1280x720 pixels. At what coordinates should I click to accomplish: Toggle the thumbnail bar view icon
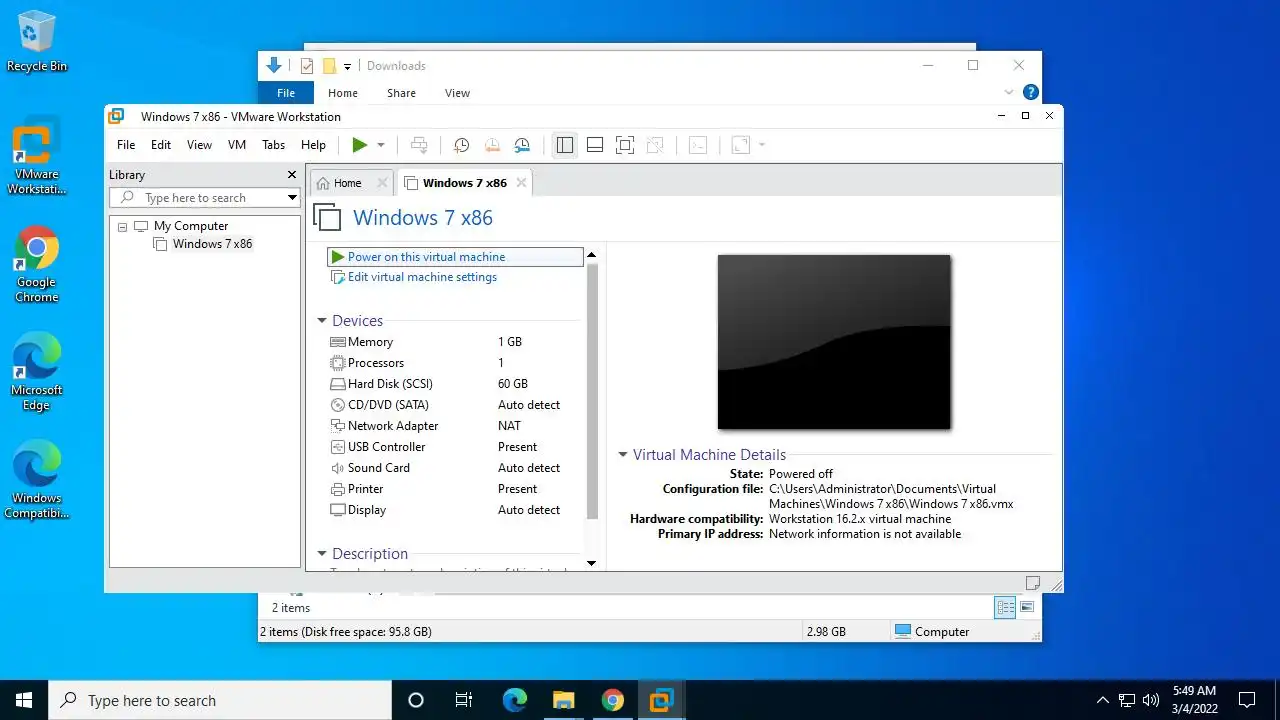[x=595, y=145]
